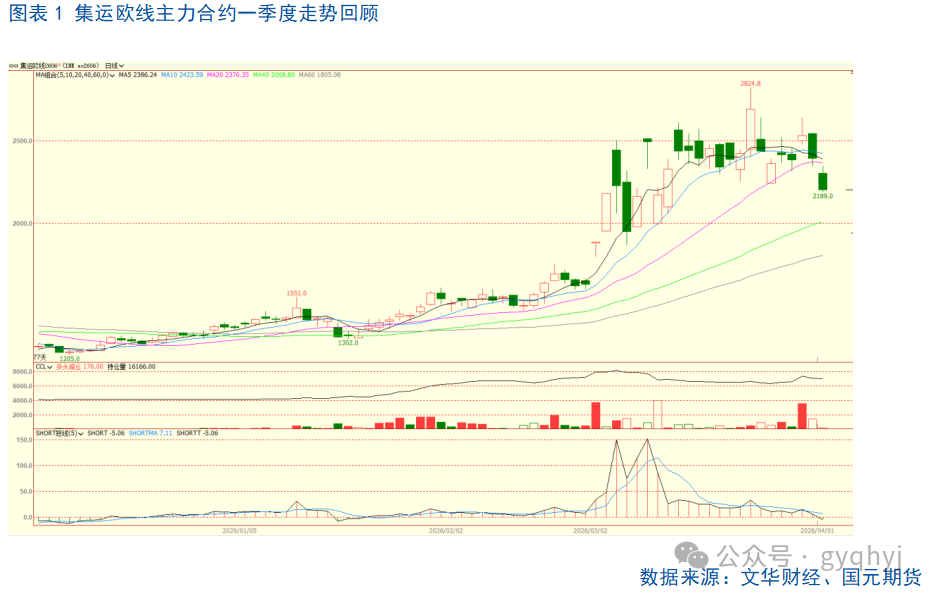931x593 pixels.
Task: Open the 日线 period dropdown
Action: (x=115, y=66)
